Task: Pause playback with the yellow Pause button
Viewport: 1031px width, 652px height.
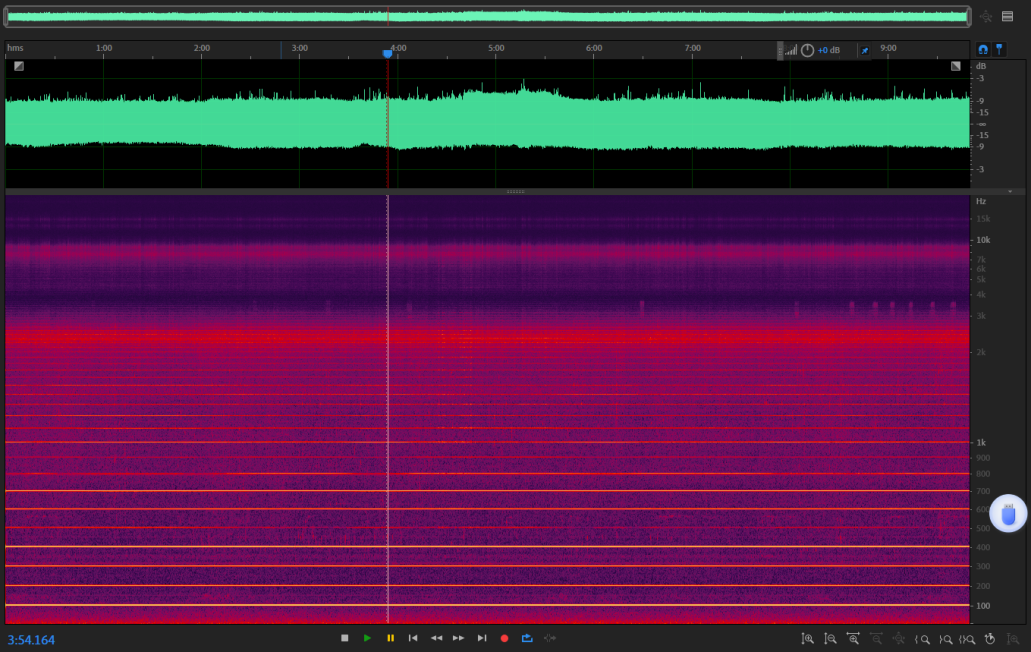Action: (390, 638)
